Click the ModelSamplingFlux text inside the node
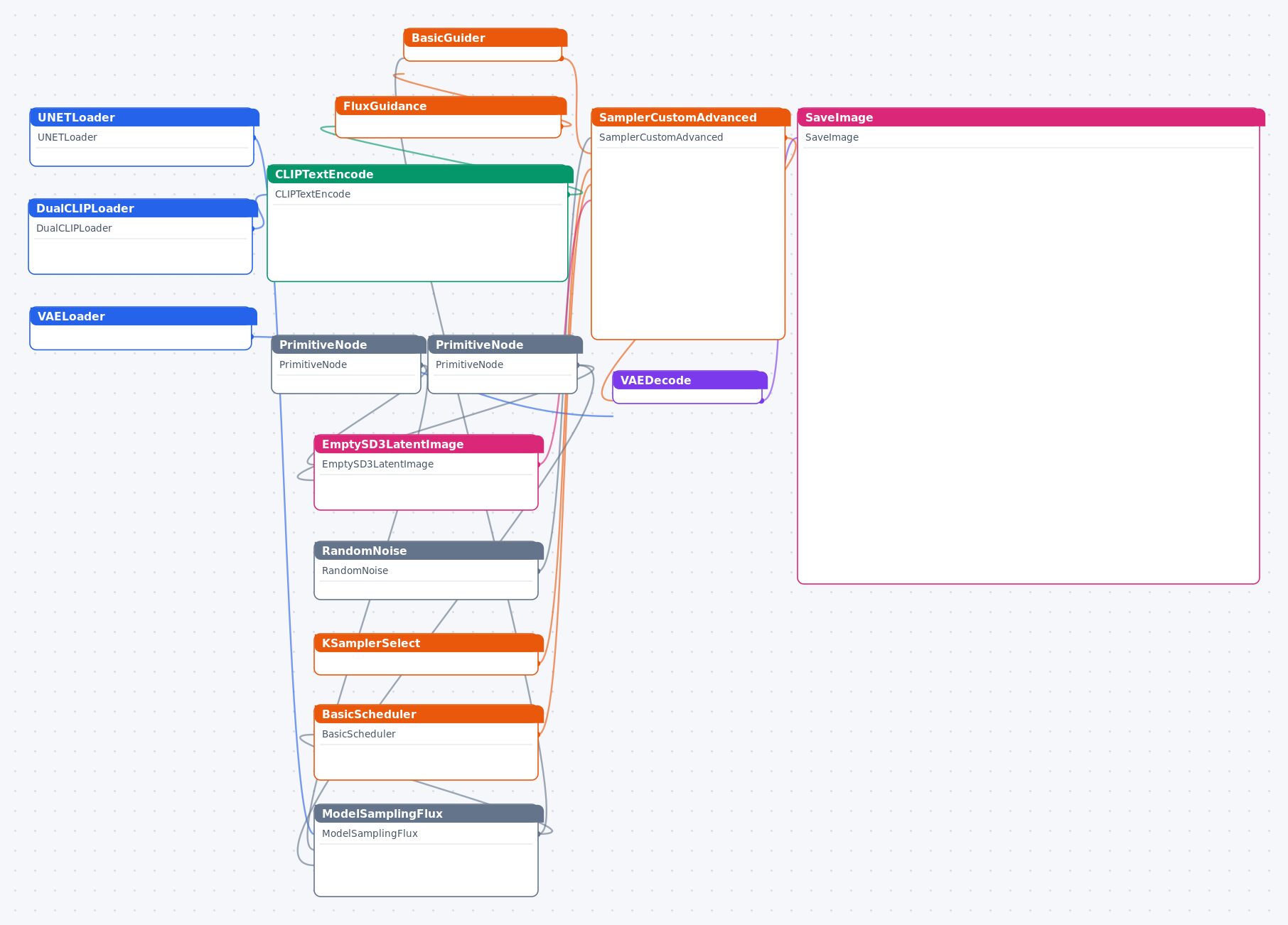The height and width of the screenshot is (925, 1288). coord(370,833)
